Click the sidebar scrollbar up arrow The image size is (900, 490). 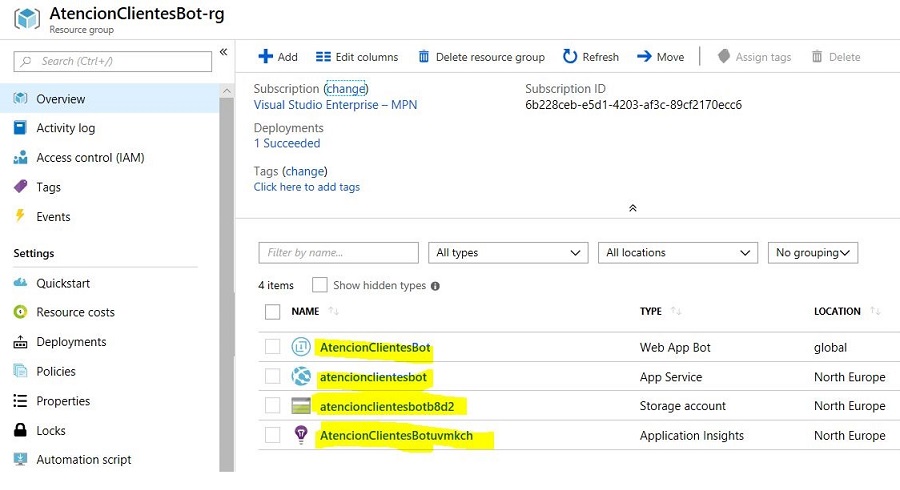[x=227, y=91]
